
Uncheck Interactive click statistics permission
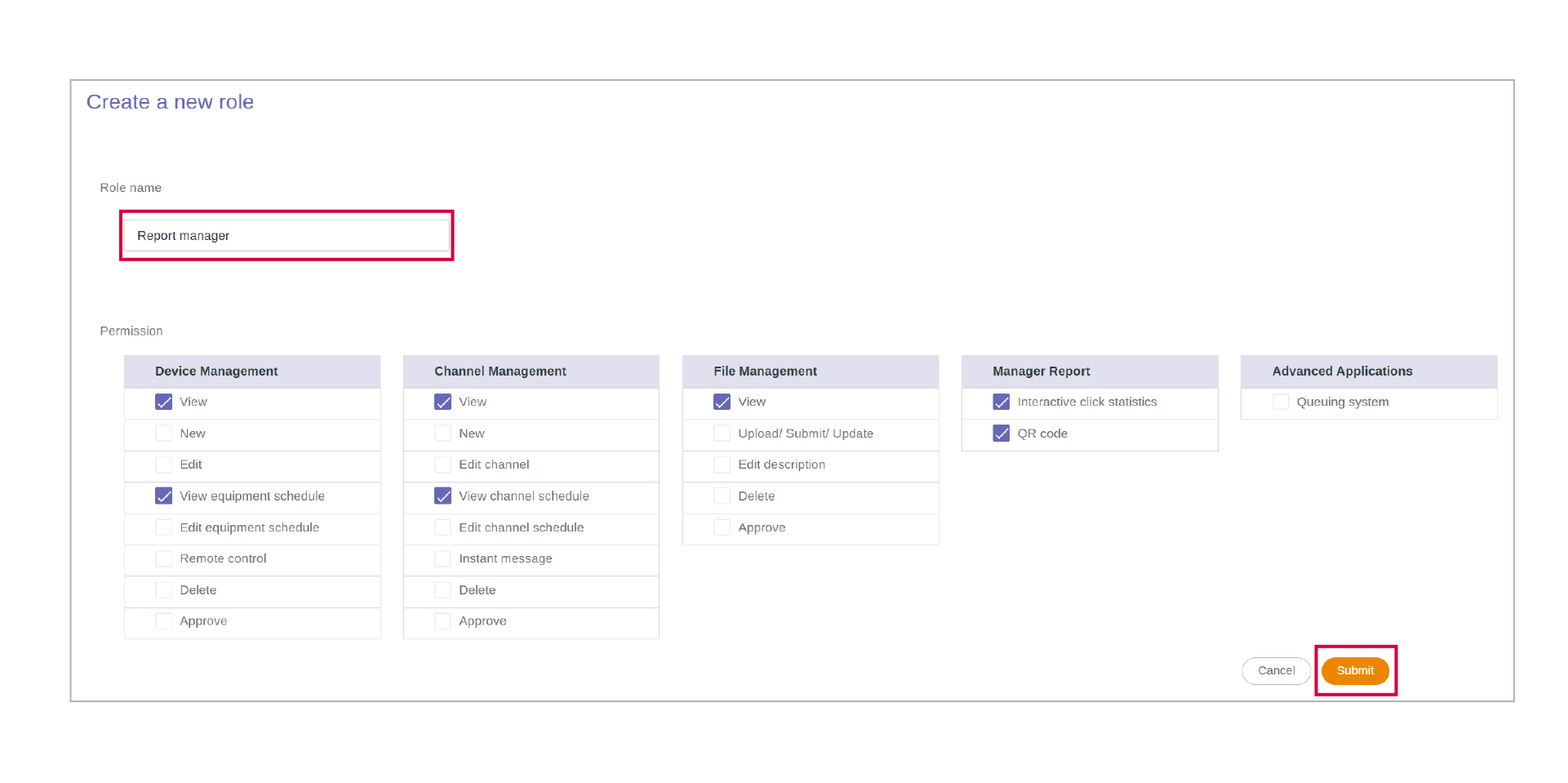point(1002,402)
